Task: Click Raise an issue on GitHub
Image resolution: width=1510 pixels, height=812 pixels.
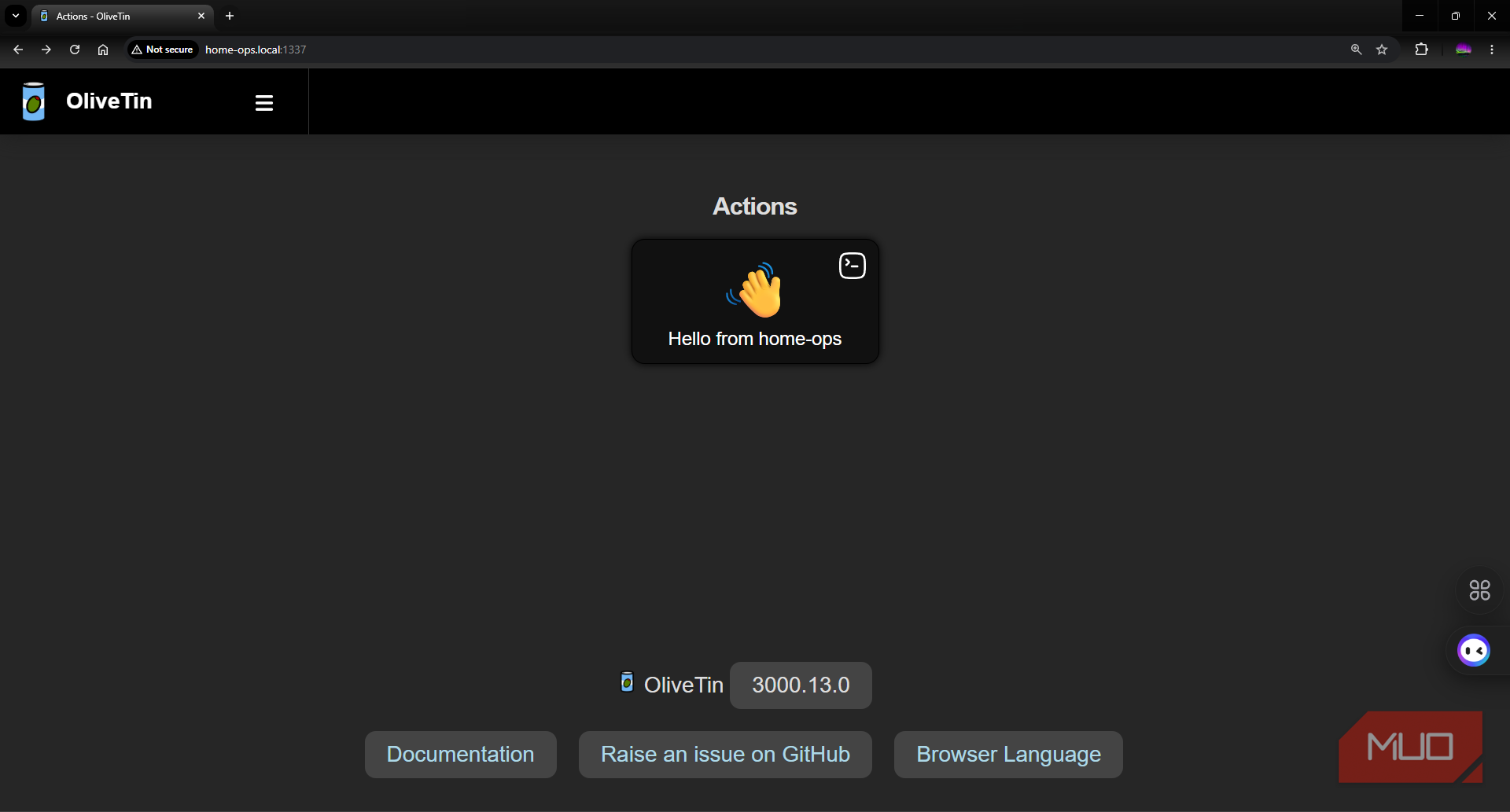Action: coord(725,755)
